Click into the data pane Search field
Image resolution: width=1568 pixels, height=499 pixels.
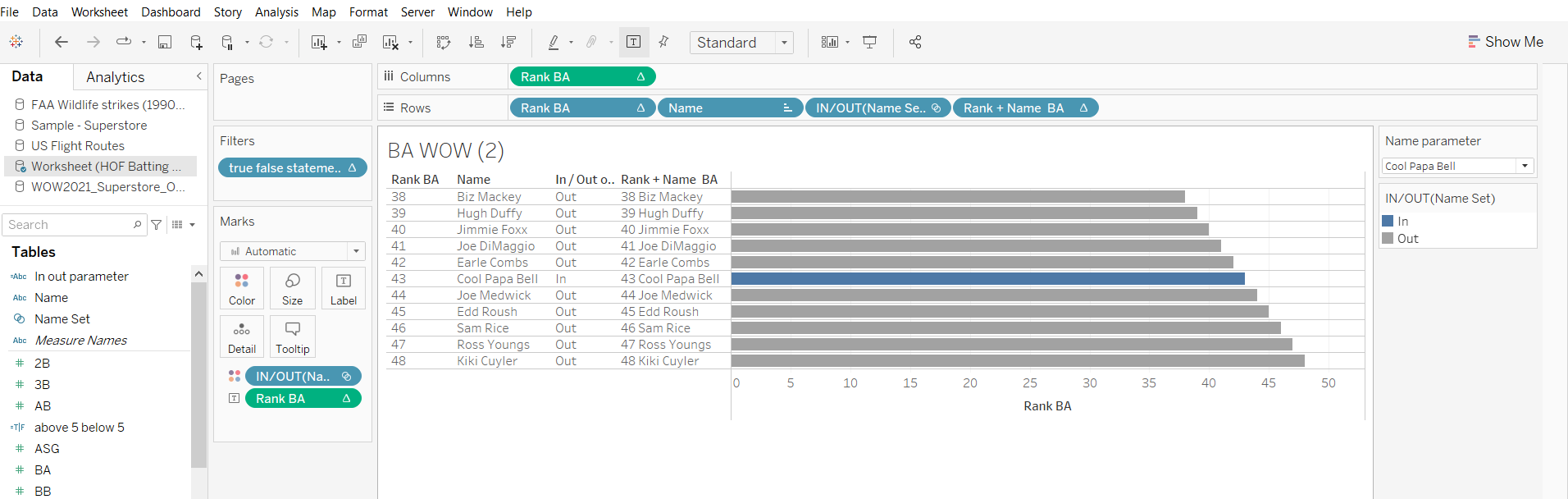click(x=70, y=225)
